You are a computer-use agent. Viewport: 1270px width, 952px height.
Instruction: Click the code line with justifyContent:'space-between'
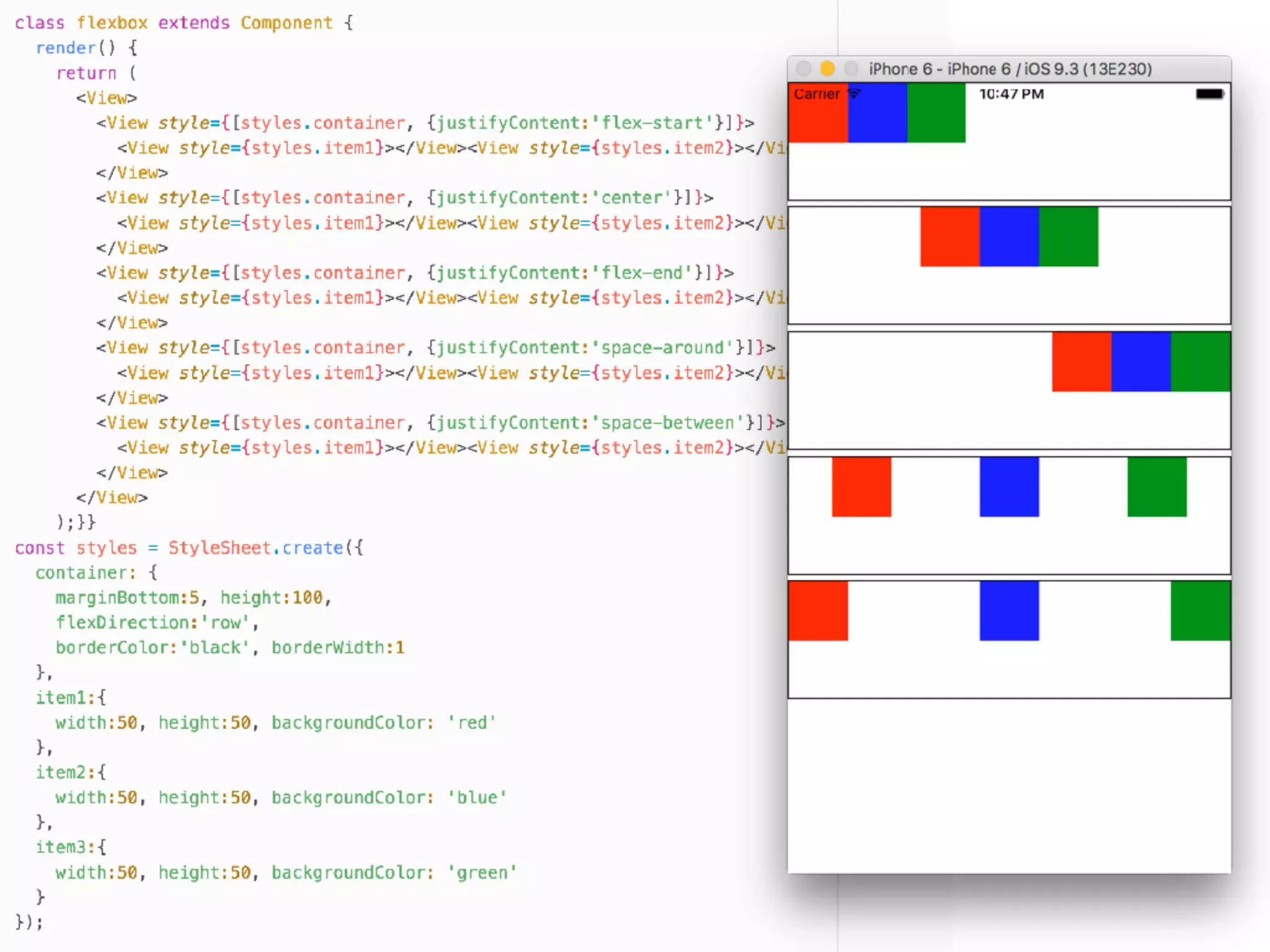coord(441,423)
